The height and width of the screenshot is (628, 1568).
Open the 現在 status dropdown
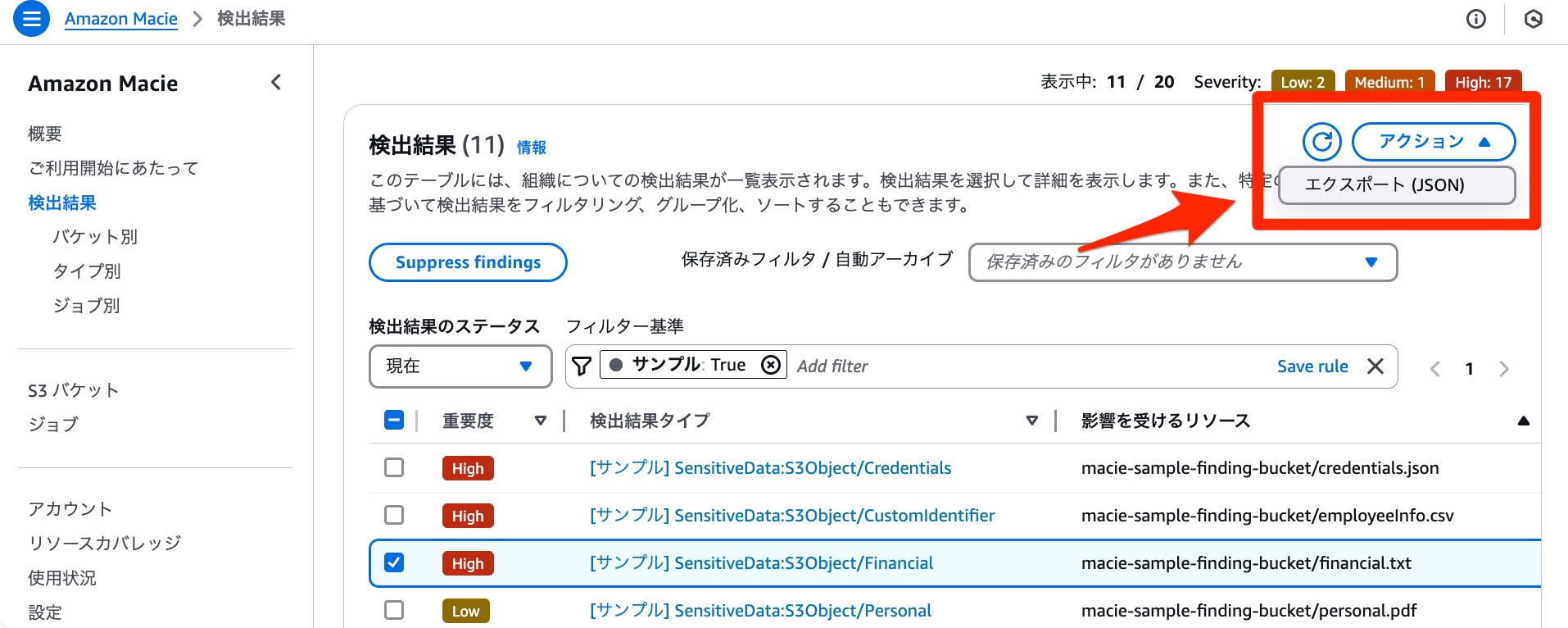pyautogui.click(x=460, y=366)
